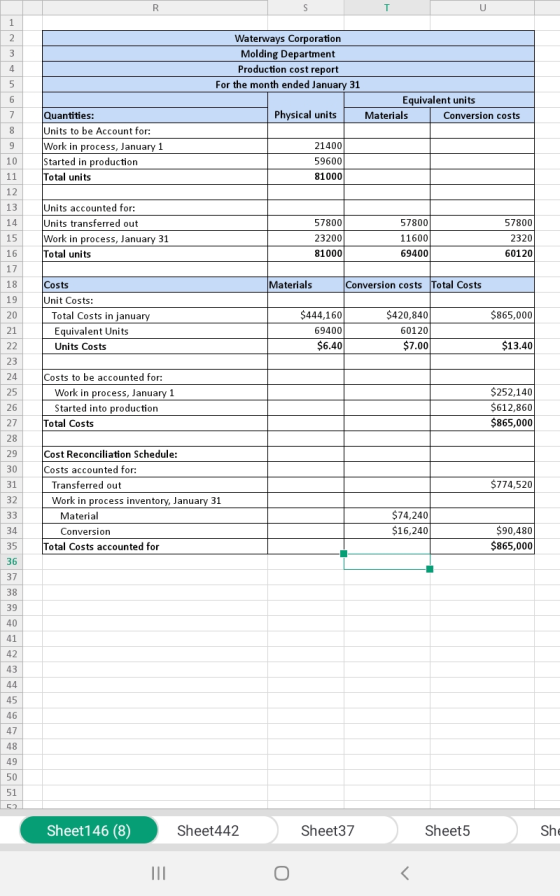Screen dimensions: 560x896
Task: Tap the Android recent apps icon
Action: click(x=158, y=873)
